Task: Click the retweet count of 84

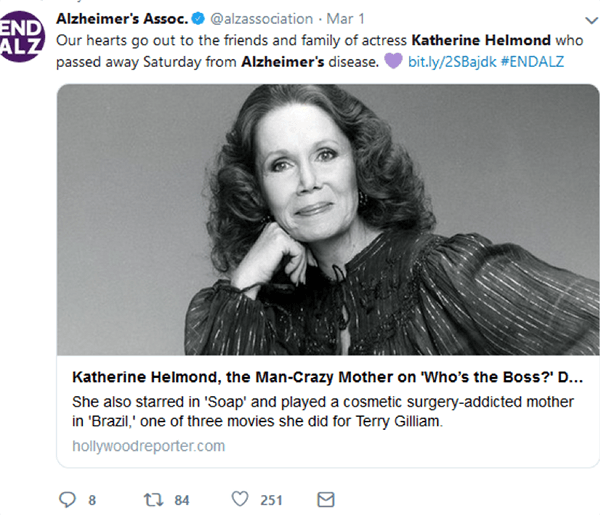Action: coord(181,500)
